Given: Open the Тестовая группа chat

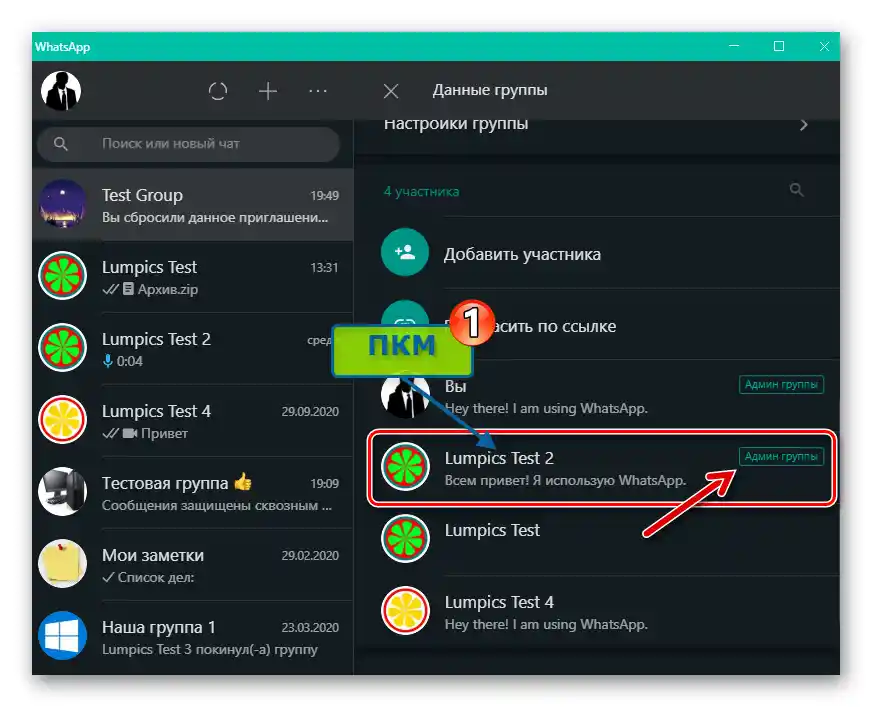Looking at the screenshot, I should 193,493.
